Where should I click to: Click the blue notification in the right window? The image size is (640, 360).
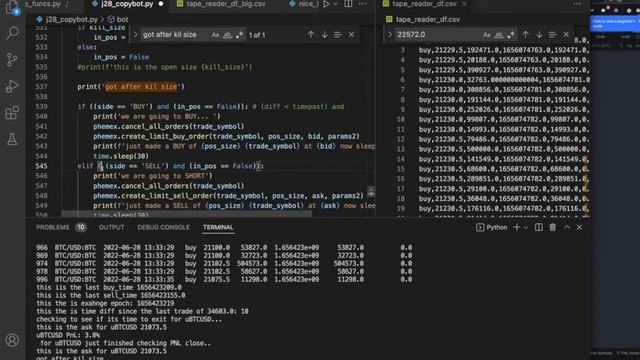[615, 23]
